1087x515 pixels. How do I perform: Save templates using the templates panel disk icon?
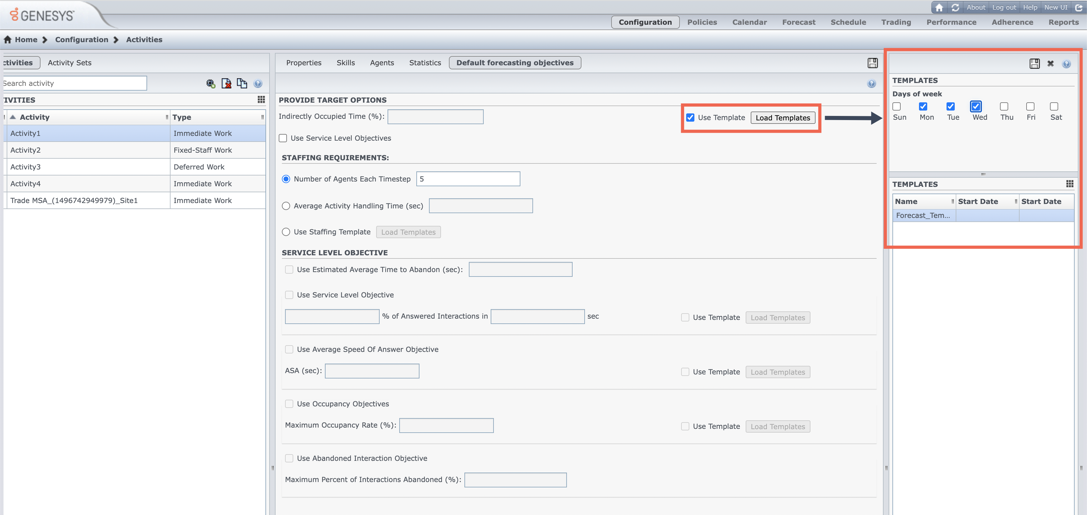point(1034,64)
